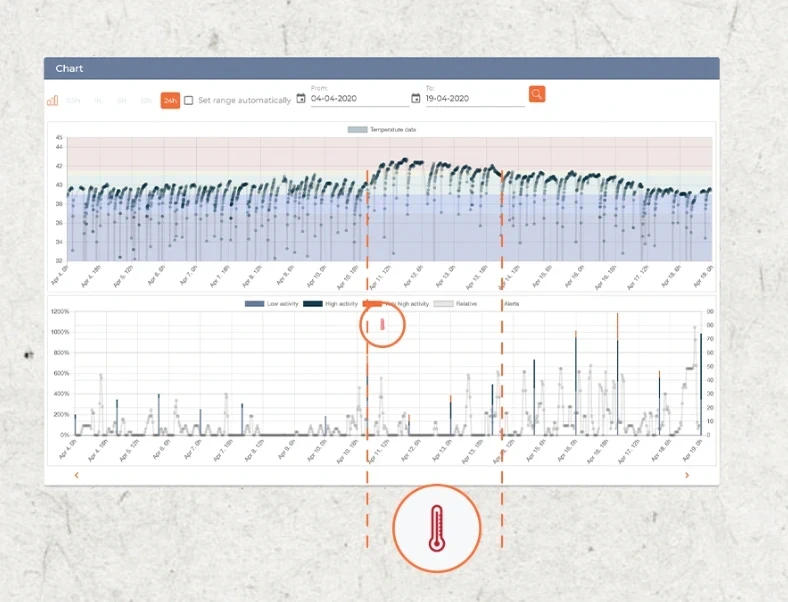Click the bar chart icon in the toolbar
Viewport: 788px width, 602px height.
coord(53,100)
